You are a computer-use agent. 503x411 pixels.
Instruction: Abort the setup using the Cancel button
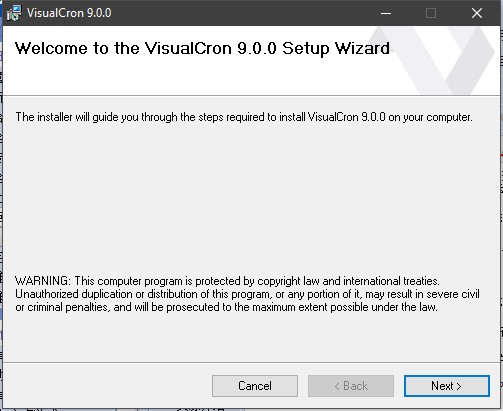(x=255, y=386)
